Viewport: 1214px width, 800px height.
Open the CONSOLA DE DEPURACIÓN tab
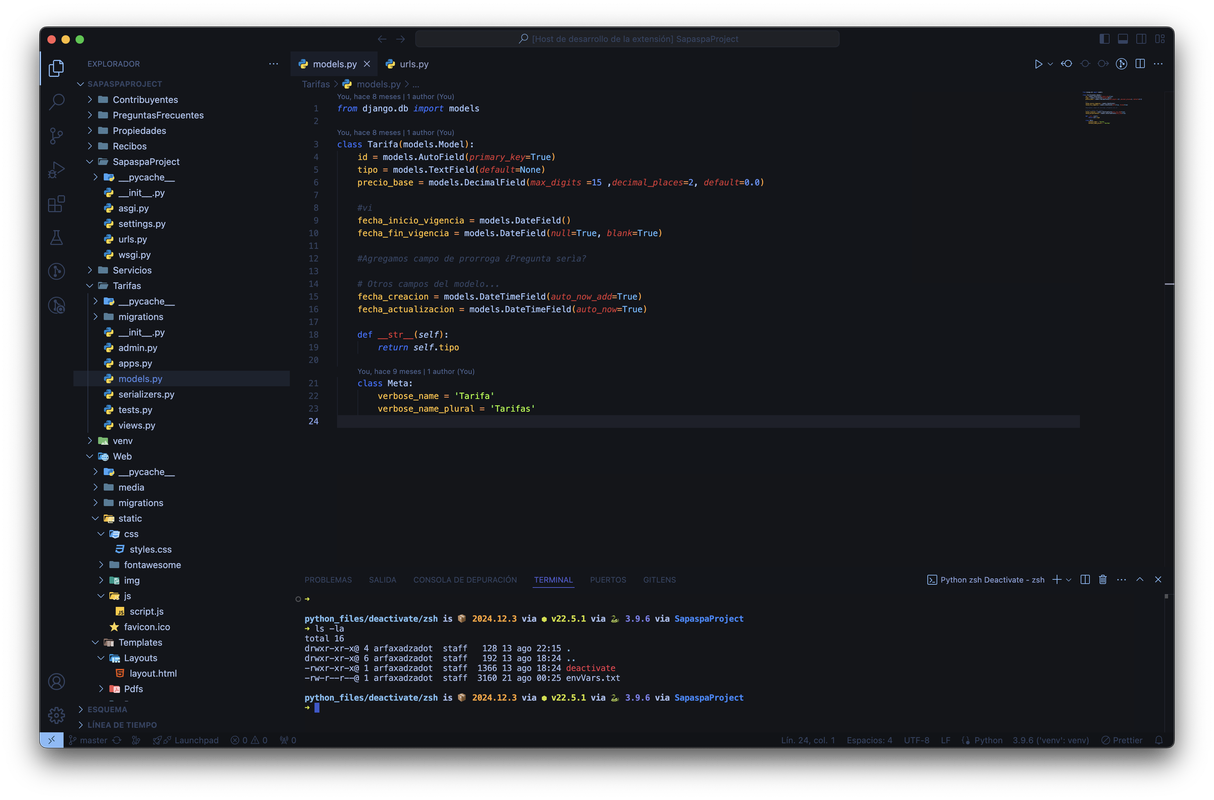[465, 580]
